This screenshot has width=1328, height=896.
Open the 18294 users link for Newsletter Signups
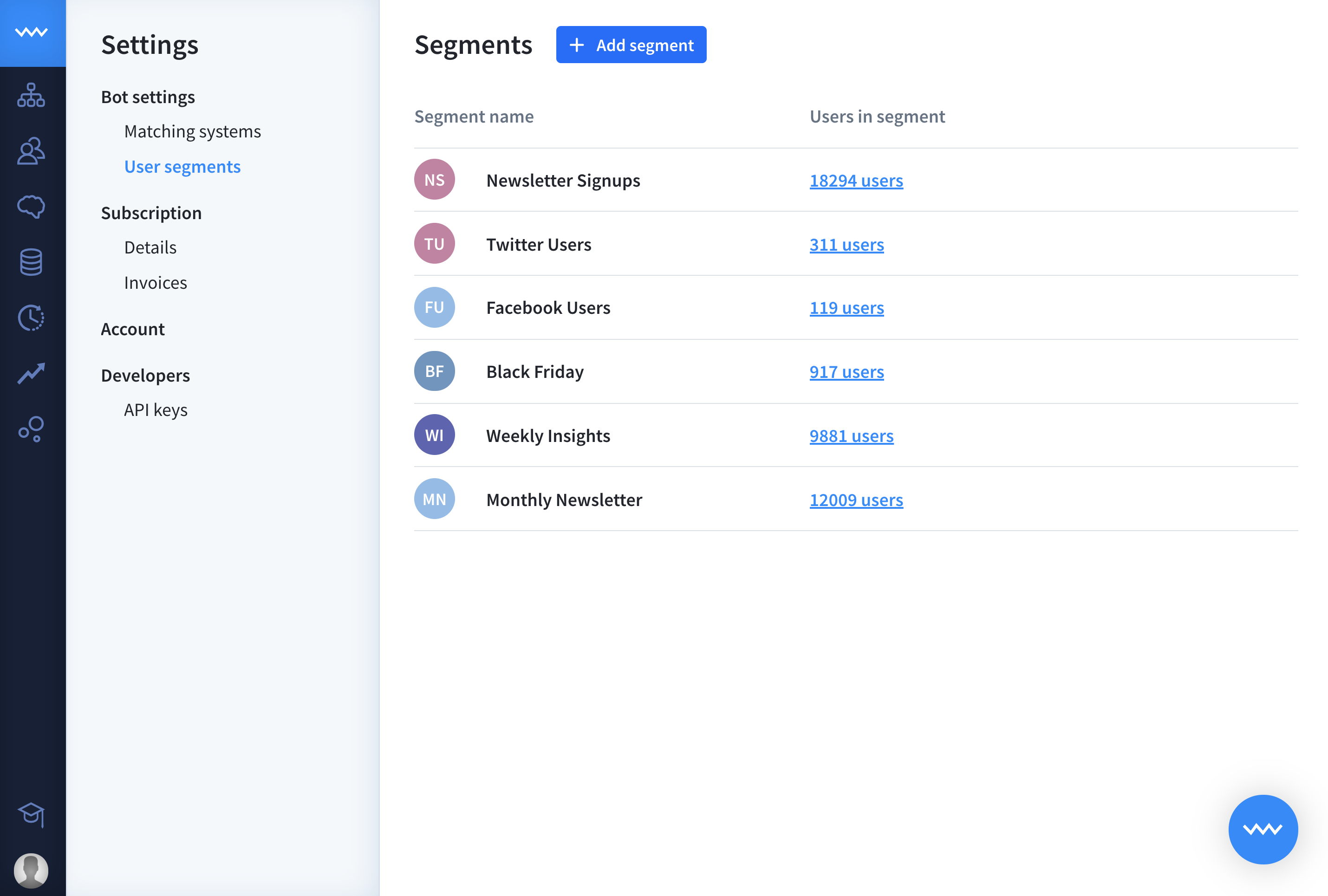tap(856, 180)
